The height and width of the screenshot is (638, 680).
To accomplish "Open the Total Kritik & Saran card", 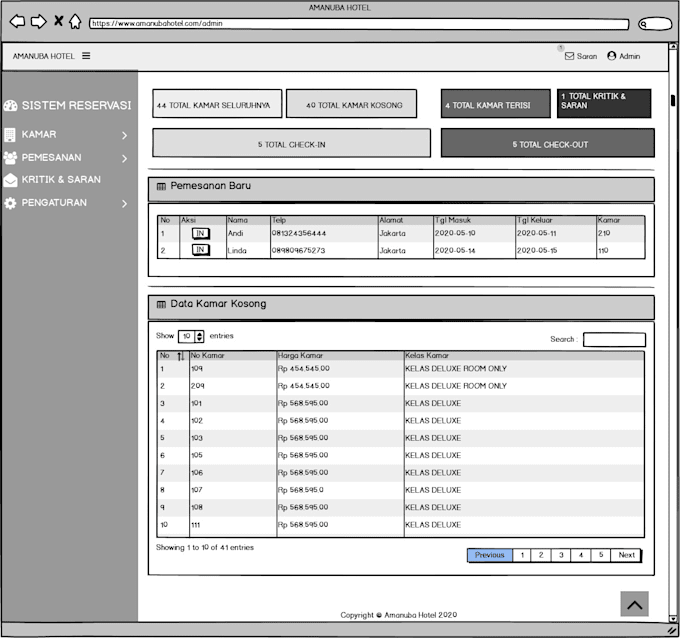I will click(x=604, y=104).
